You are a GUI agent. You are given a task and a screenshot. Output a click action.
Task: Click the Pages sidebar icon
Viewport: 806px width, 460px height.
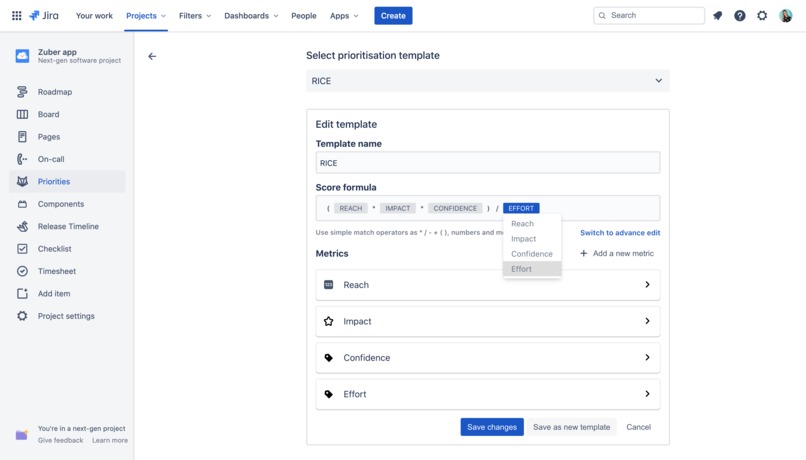(x=22, y=137)
